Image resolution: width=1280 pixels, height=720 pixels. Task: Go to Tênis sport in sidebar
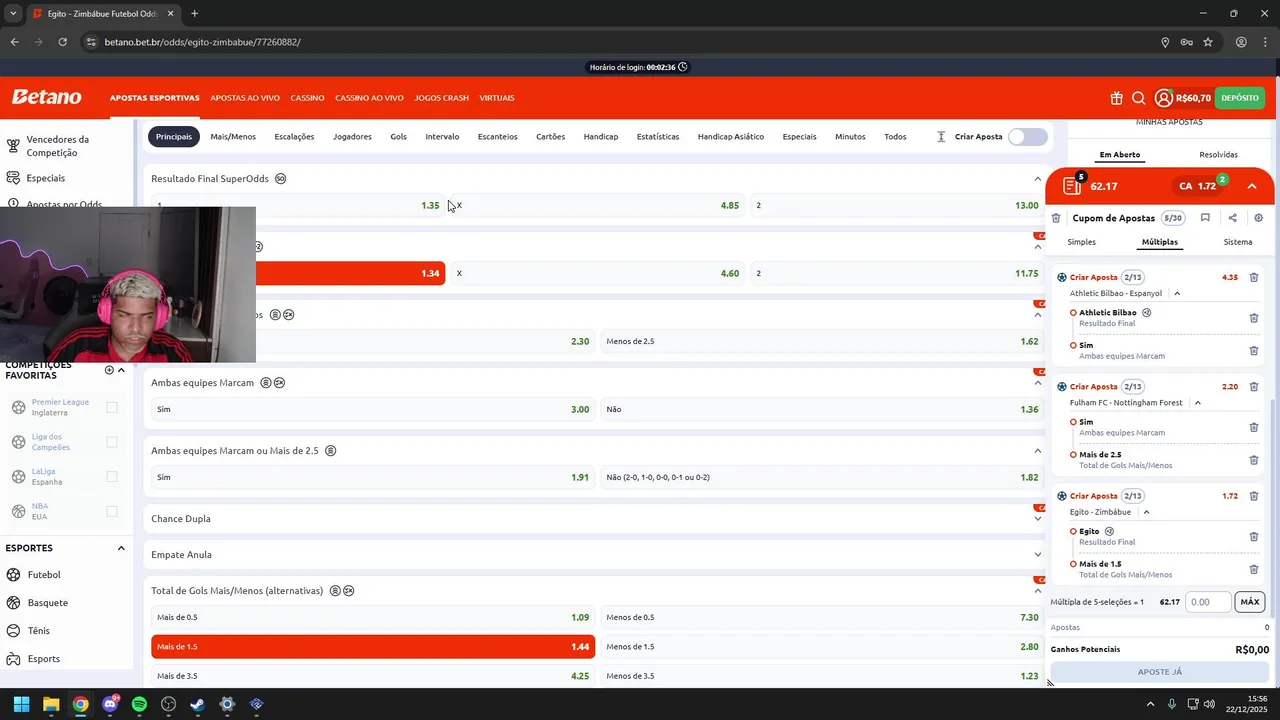39,631
